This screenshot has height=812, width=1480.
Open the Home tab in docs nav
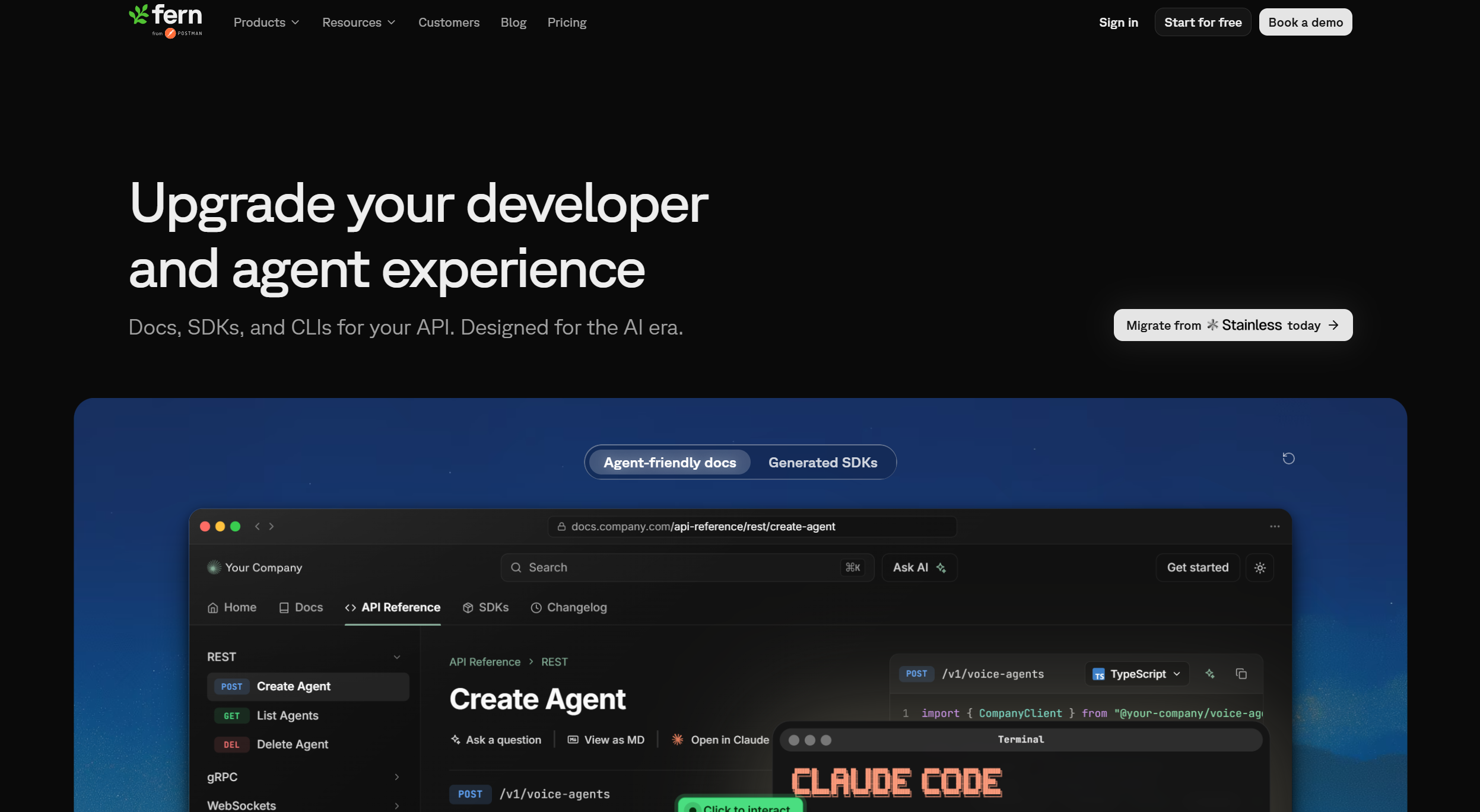[232, 607]
